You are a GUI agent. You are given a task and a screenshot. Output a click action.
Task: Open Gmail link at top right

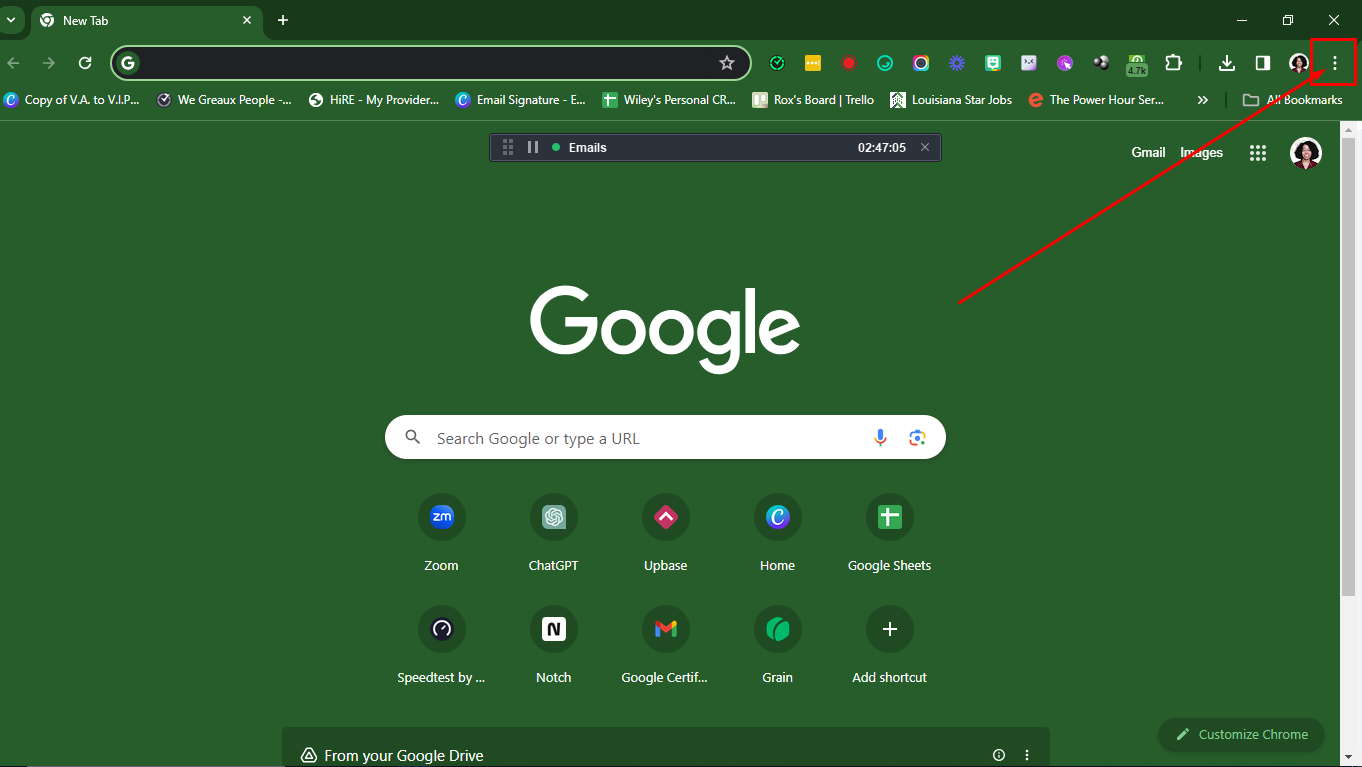[1148, 152]
